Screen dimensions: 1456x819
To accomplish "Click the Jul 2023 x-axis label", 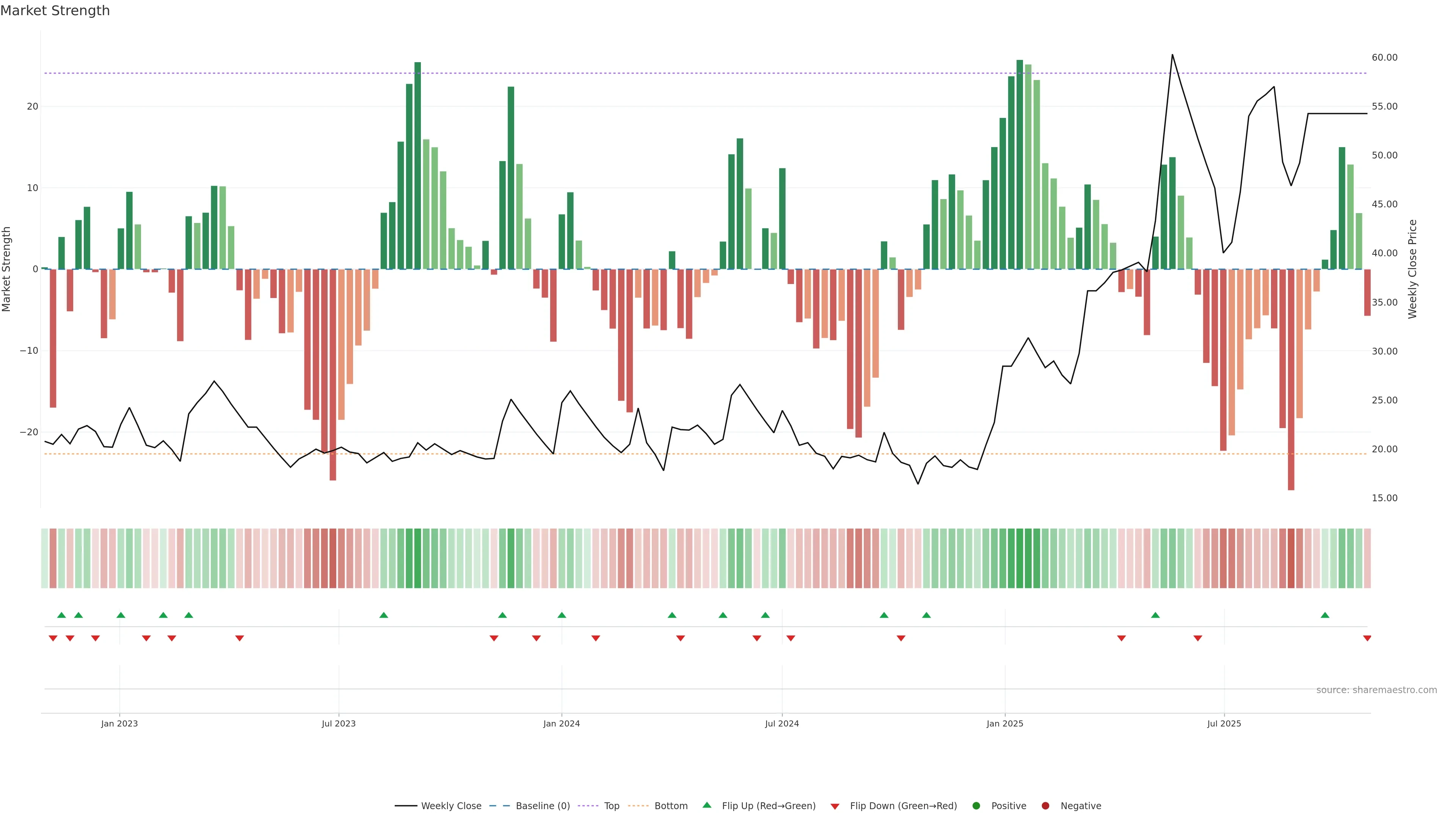I will [x=339, y=723].
